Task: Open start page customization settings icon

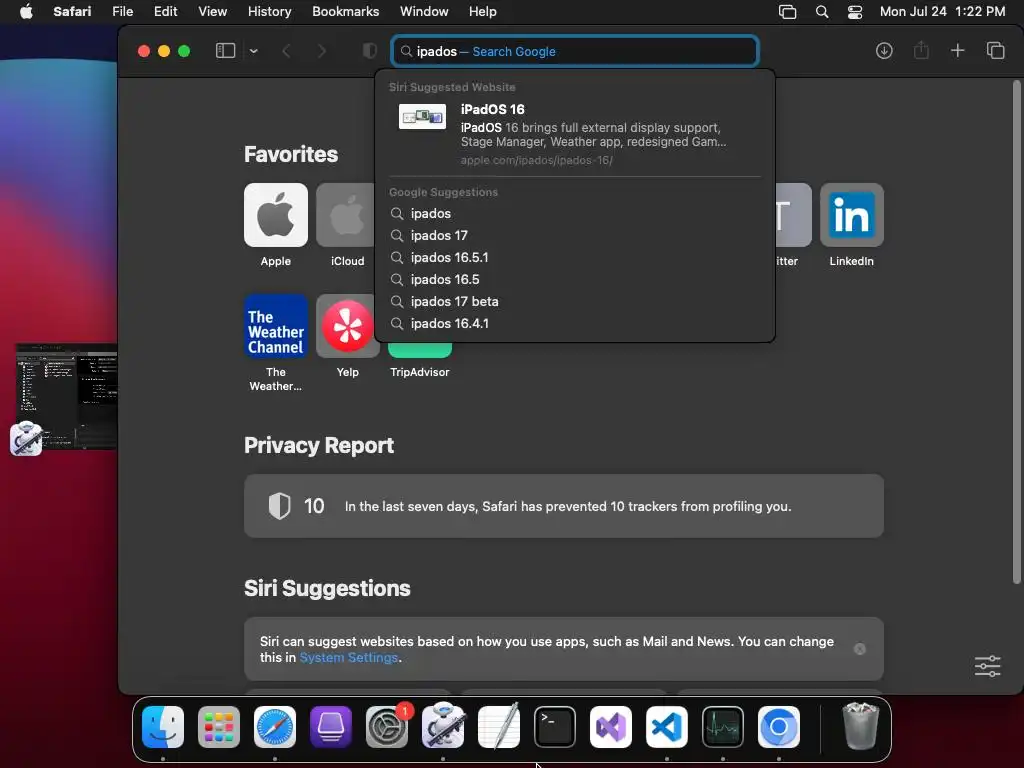Action: coord(987,666)
